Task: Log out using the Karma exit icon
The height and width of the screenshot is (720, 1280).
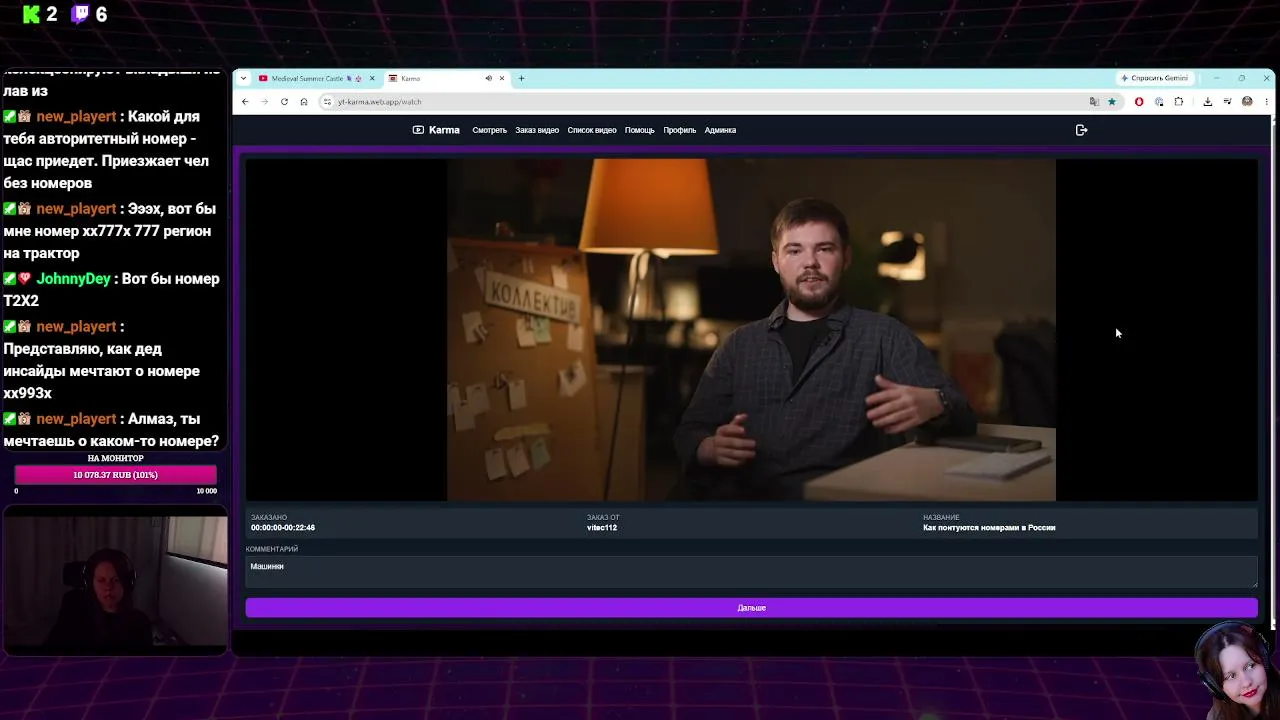Action: point(1081,130)
